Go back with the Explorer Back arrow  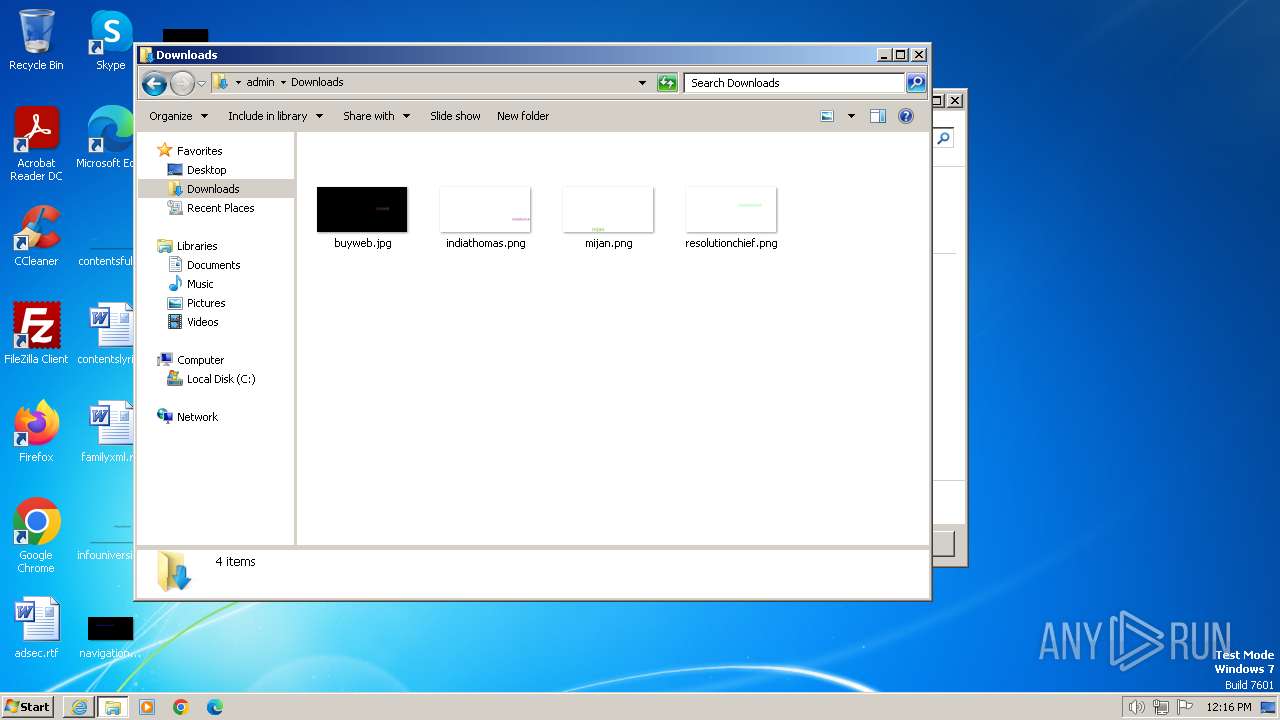(154, 83)
